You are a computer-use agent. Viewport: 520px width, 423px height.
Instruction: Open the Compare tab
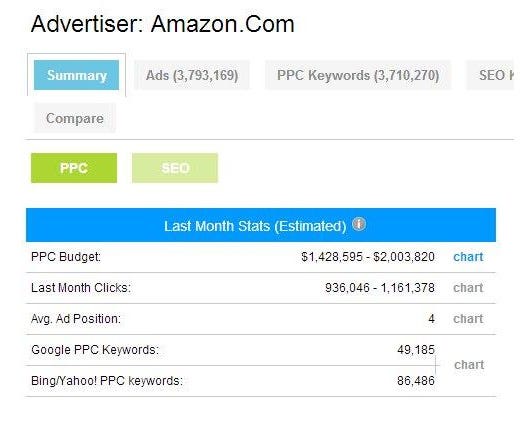click(75, 118)
